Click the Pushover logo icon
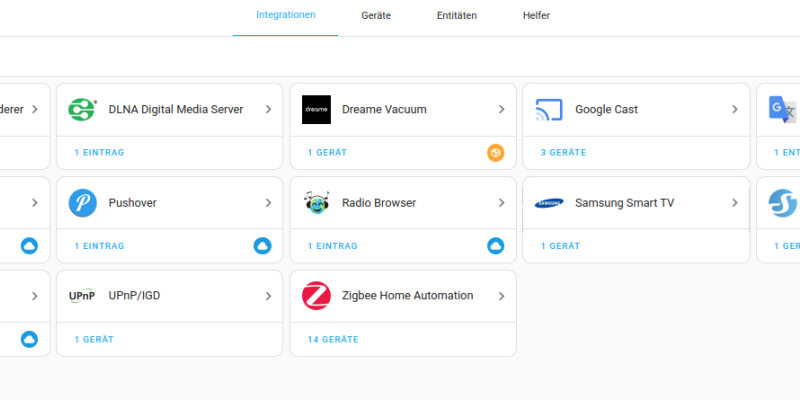 point(82,203)
